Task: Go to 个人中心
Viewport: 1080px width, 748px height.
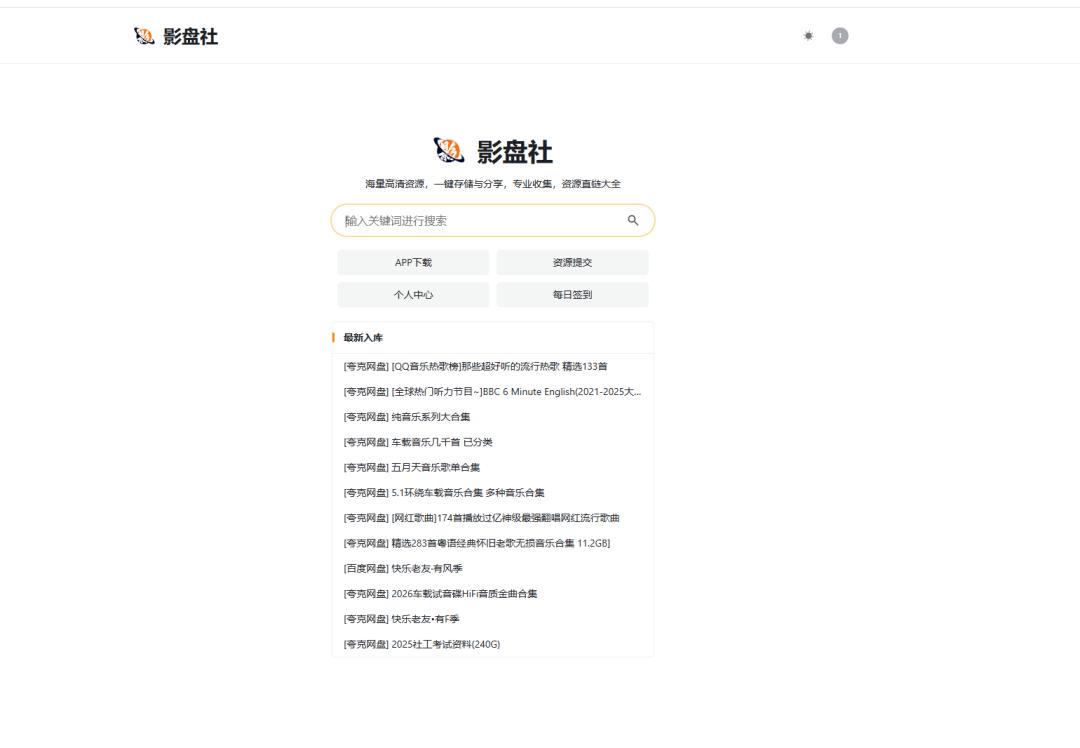Action: point(413,295)
